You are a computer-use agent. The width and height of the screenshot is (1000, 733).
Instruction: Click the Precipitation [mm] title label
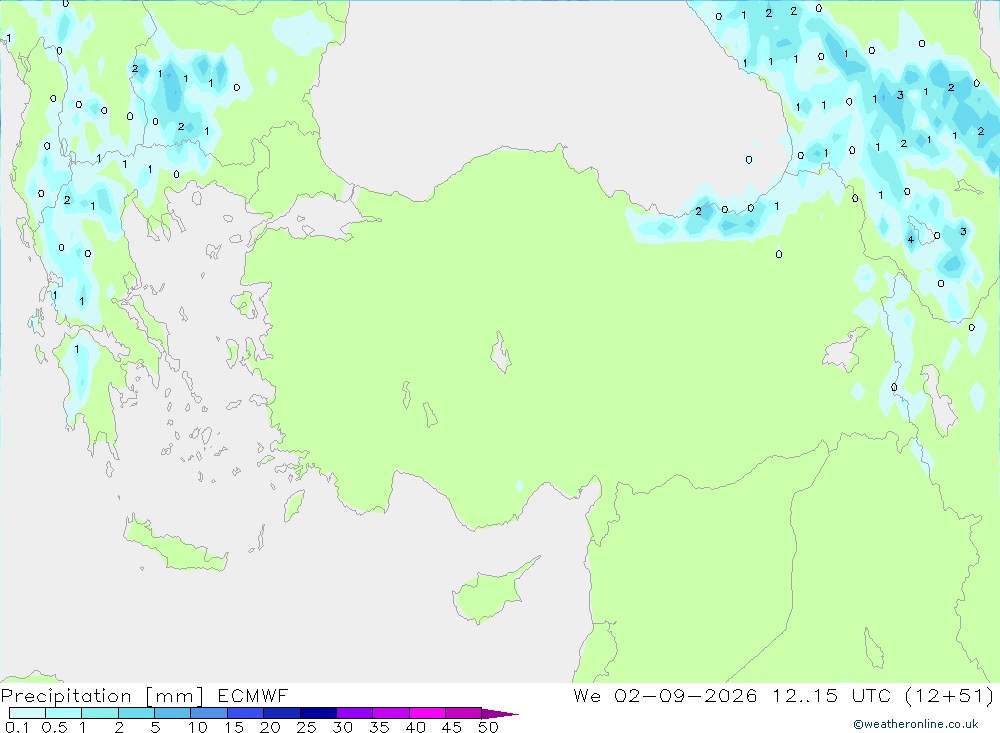pos(102,695)
